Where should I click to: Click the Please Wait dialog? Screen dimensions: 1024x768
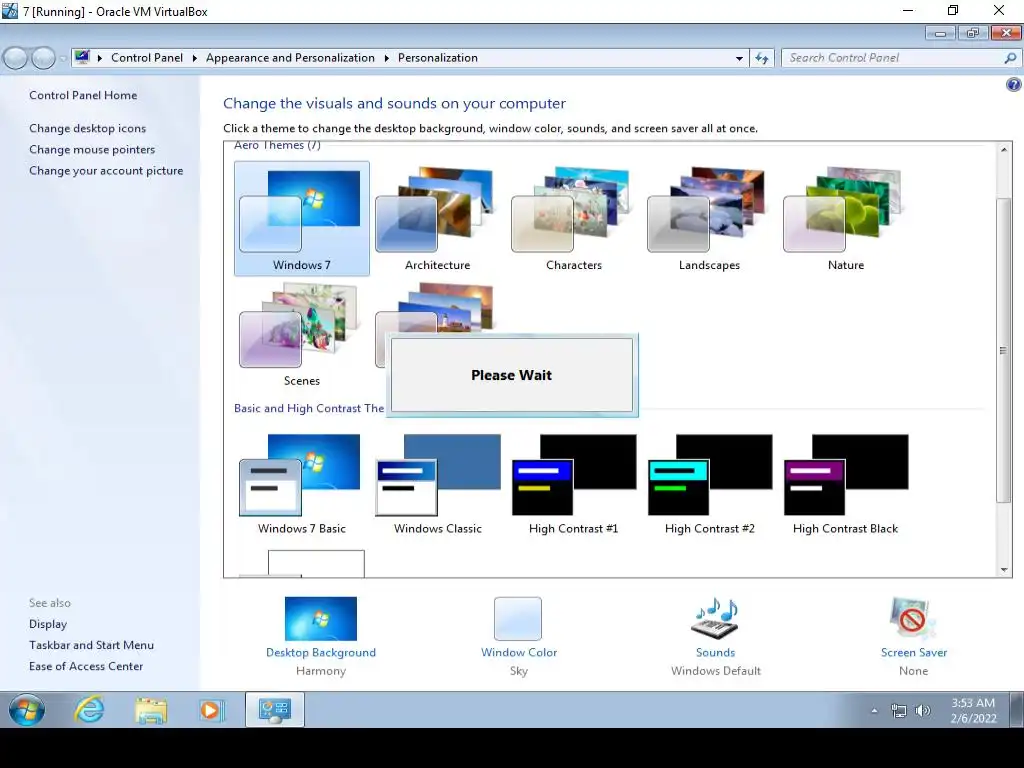pos(512,375)
